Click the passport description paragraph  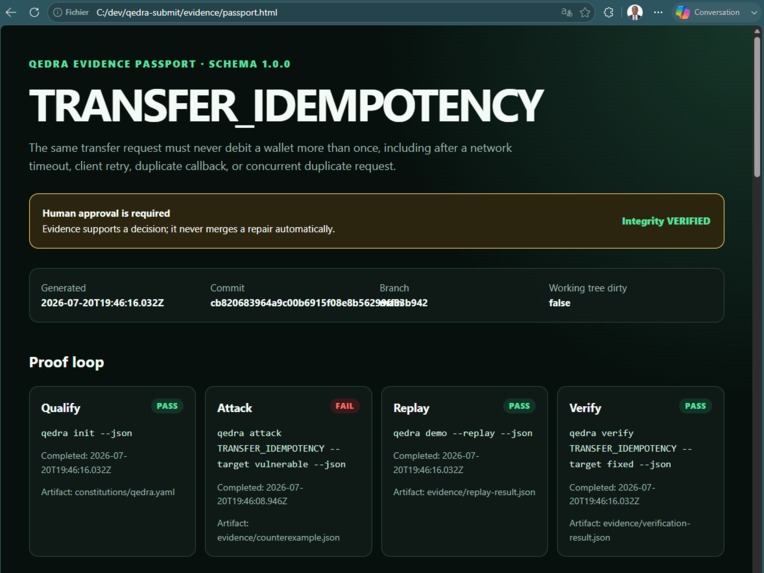270,157
